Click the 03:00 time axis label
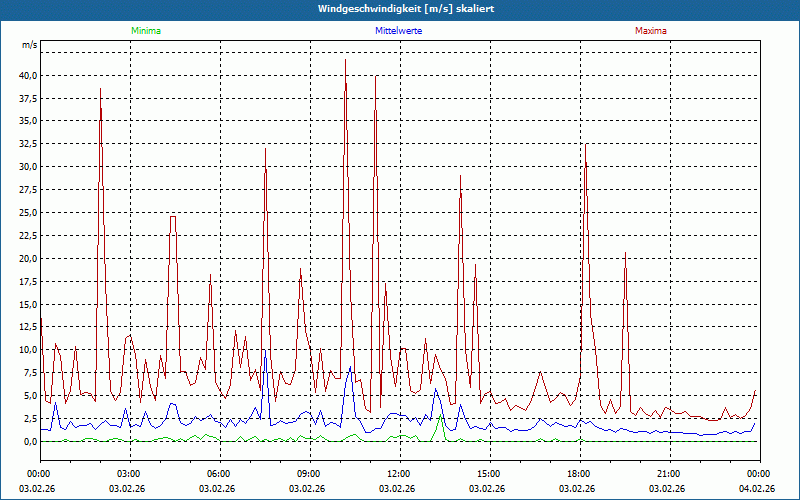The image size is (800, 500). [129, 474]
